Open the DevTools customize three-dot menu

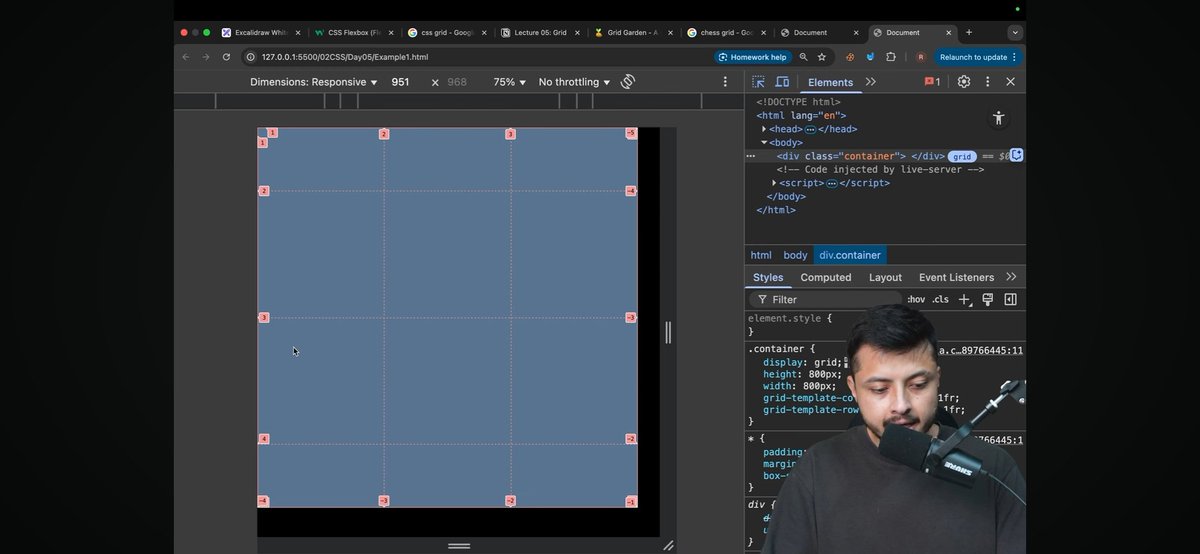click(x=988, y=82)
